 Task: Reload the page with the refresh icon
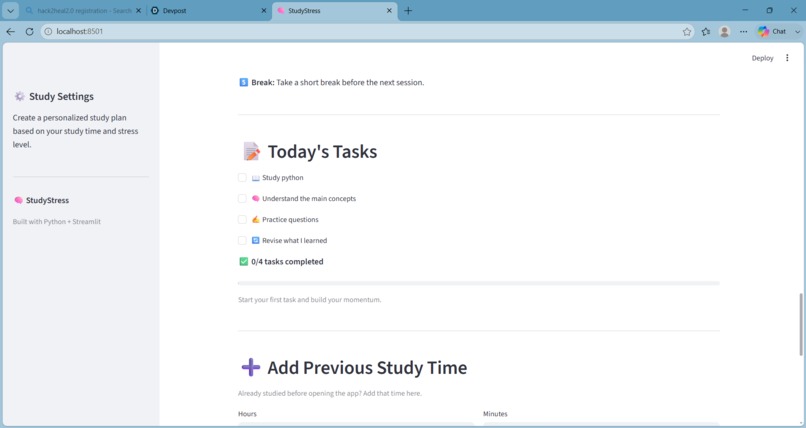click(29, 31)
